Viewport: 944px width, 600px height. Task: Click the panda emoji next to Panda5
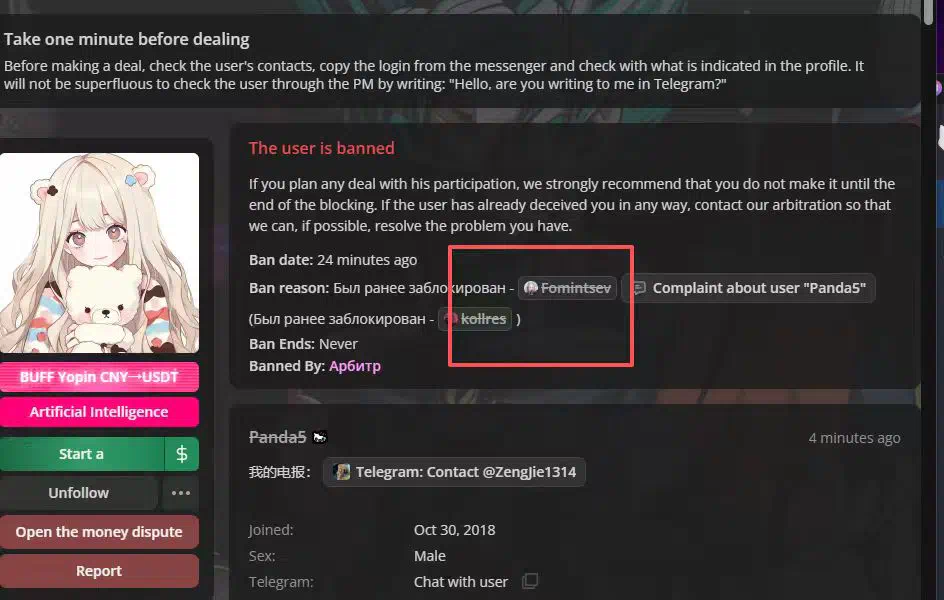(x=320, y=438)
